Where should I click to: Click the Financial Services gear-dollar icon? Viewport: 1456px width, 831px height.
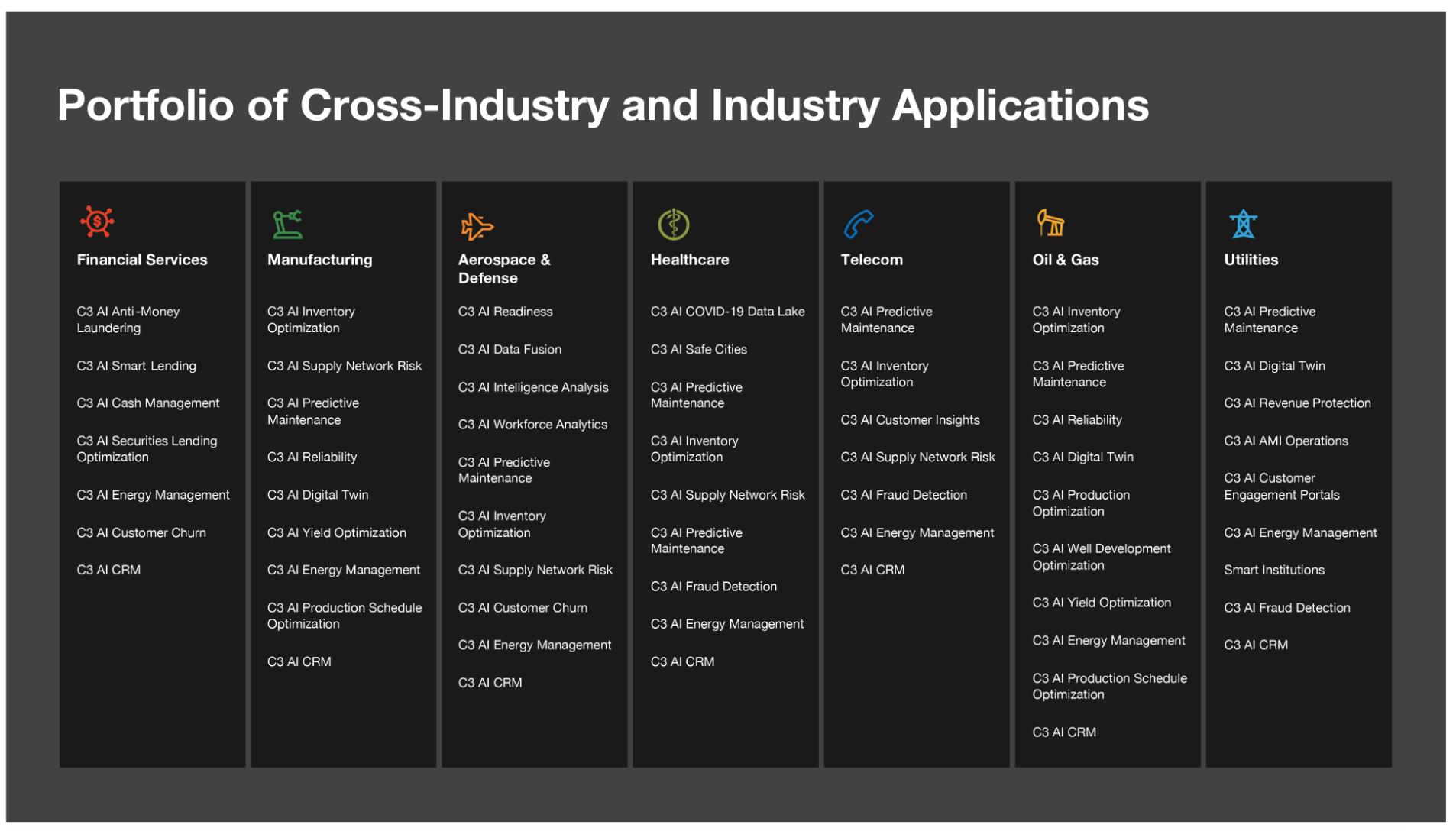point(97,221)
